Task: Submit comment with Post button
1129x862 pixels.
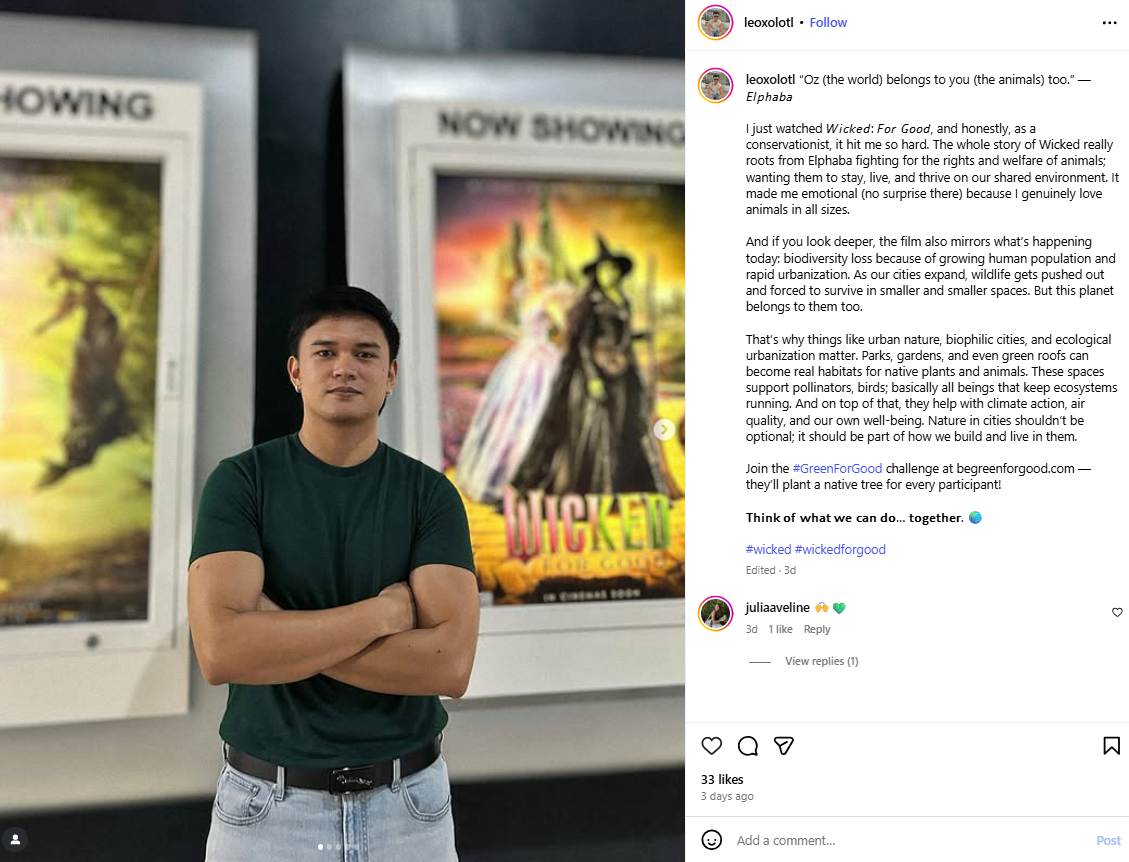Action: (1108, 840)
